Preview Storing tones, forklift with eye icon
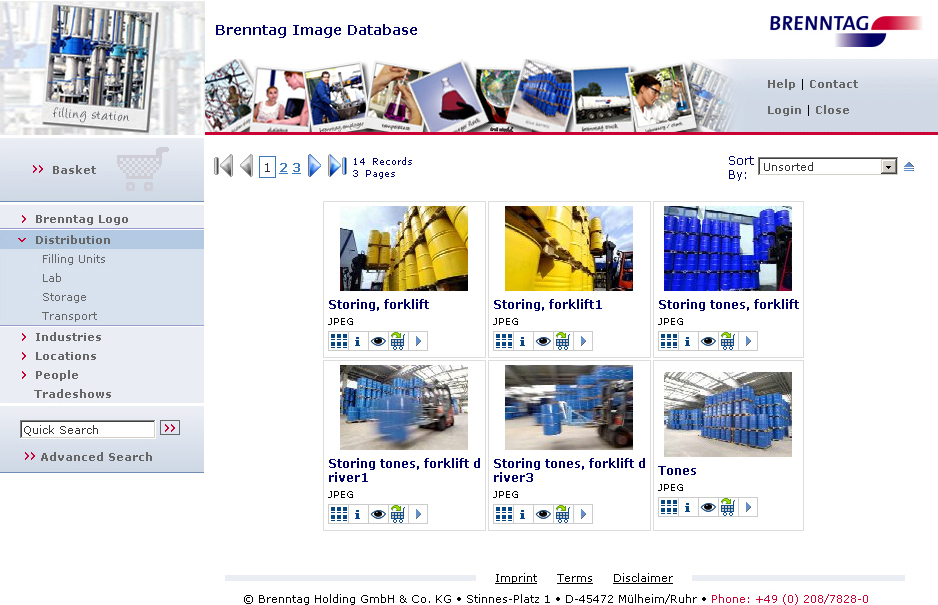938x605 pixels. pos(708,341)
